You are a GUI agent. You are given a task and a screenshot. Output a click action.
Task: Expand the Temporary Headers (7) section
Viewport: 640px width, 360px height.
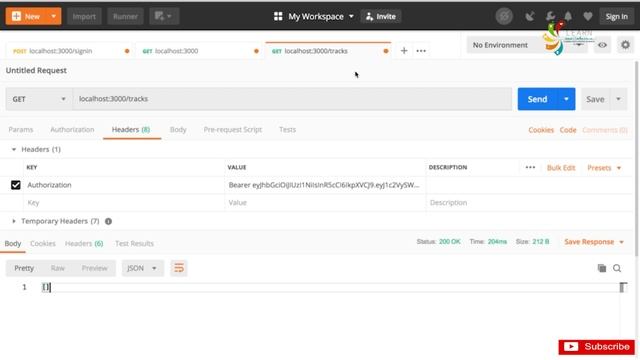pos(14,221)
